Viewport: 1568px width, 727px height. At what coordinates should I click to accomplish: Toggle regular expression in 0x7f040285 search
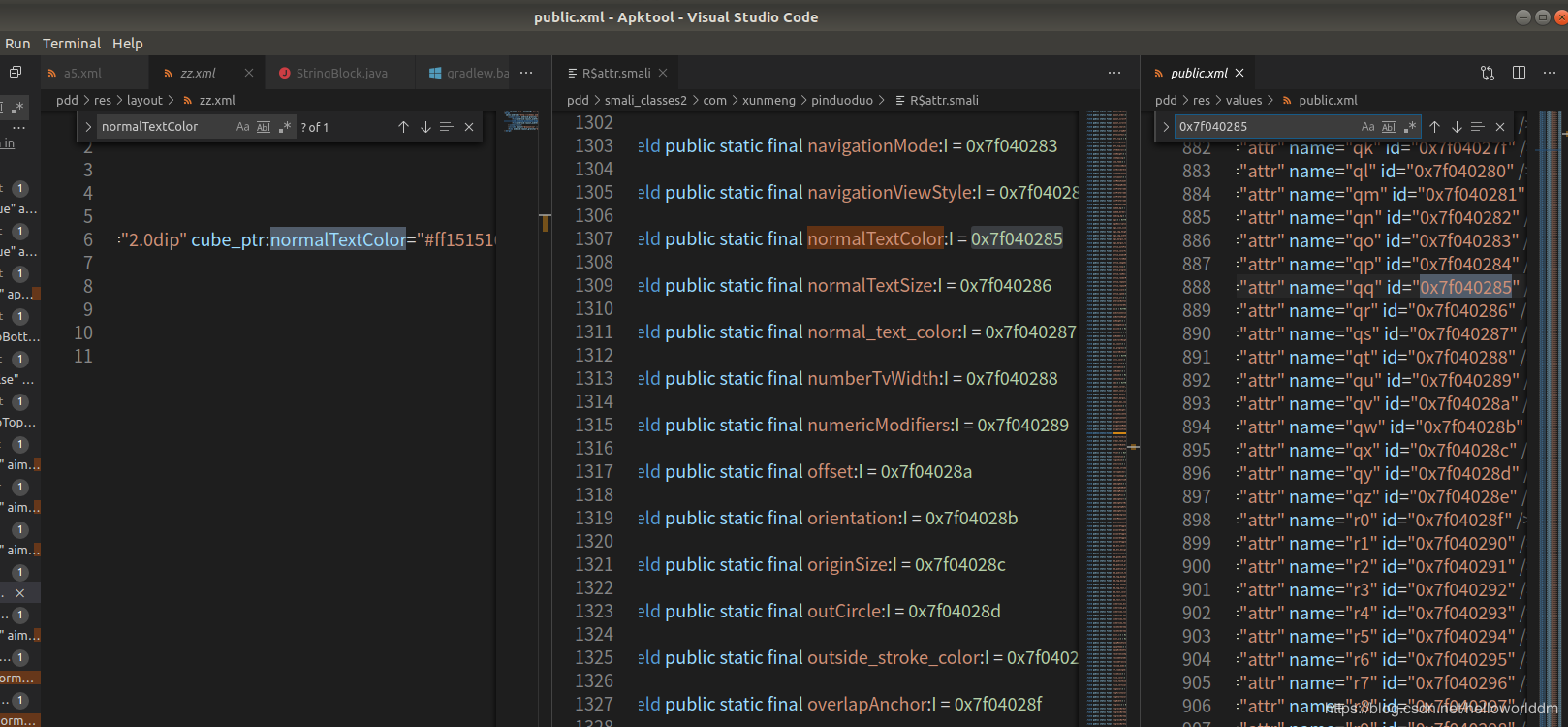1410,127
